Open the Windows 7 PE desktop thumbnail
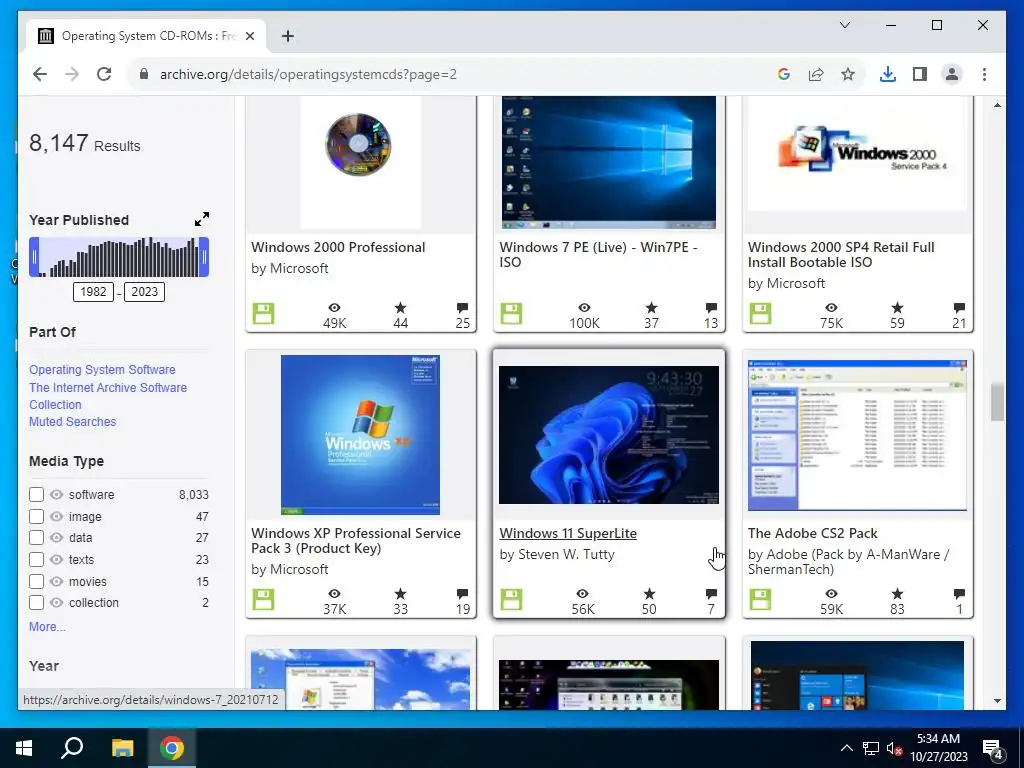 point(609,162)
